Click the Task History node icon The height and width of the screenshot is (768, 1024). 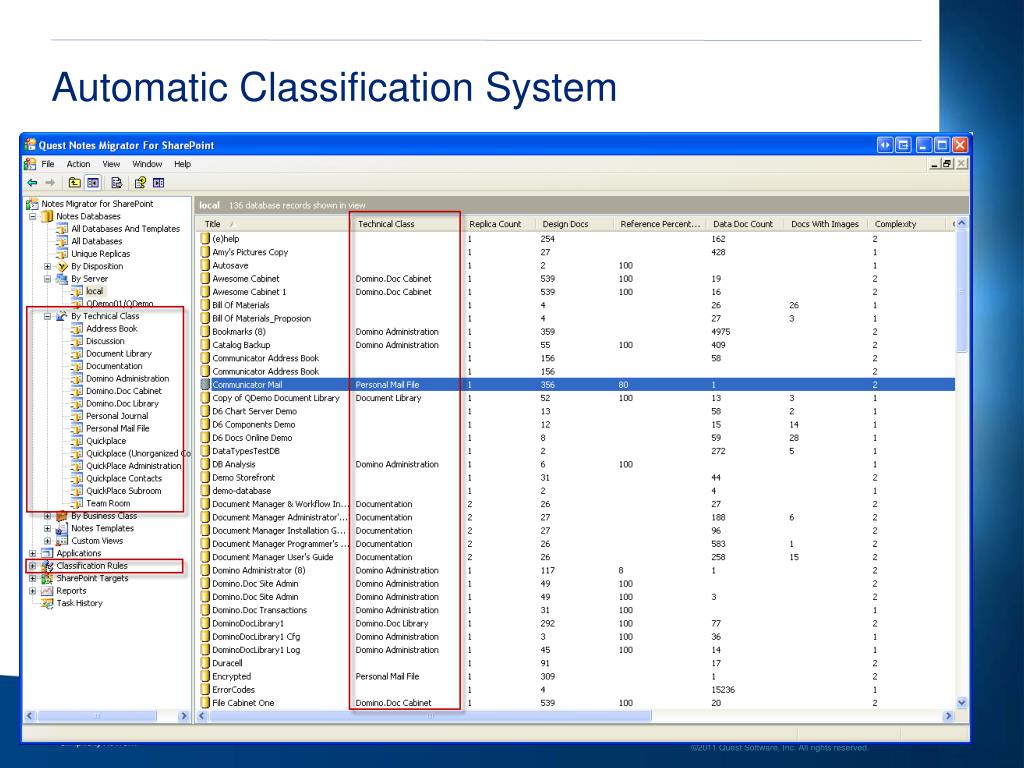tap(47, 603)
